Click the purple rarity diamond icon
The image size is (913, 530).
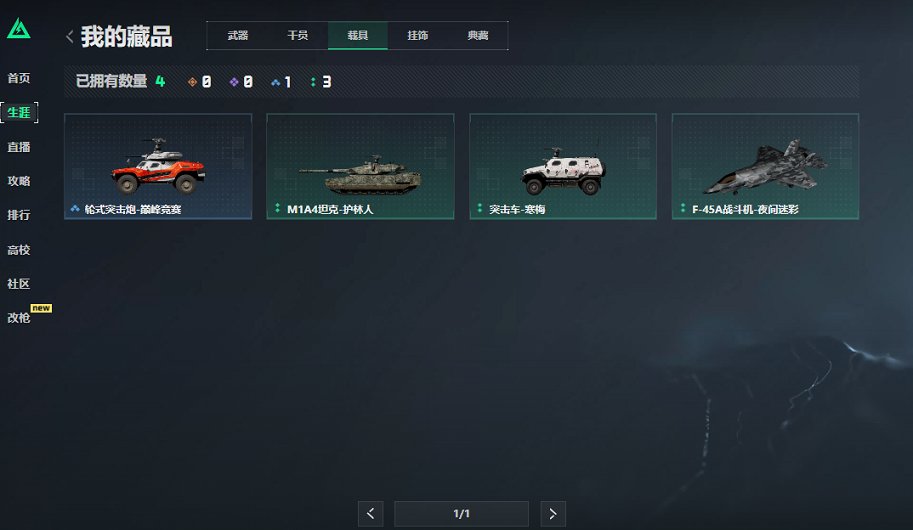point(233,82)
